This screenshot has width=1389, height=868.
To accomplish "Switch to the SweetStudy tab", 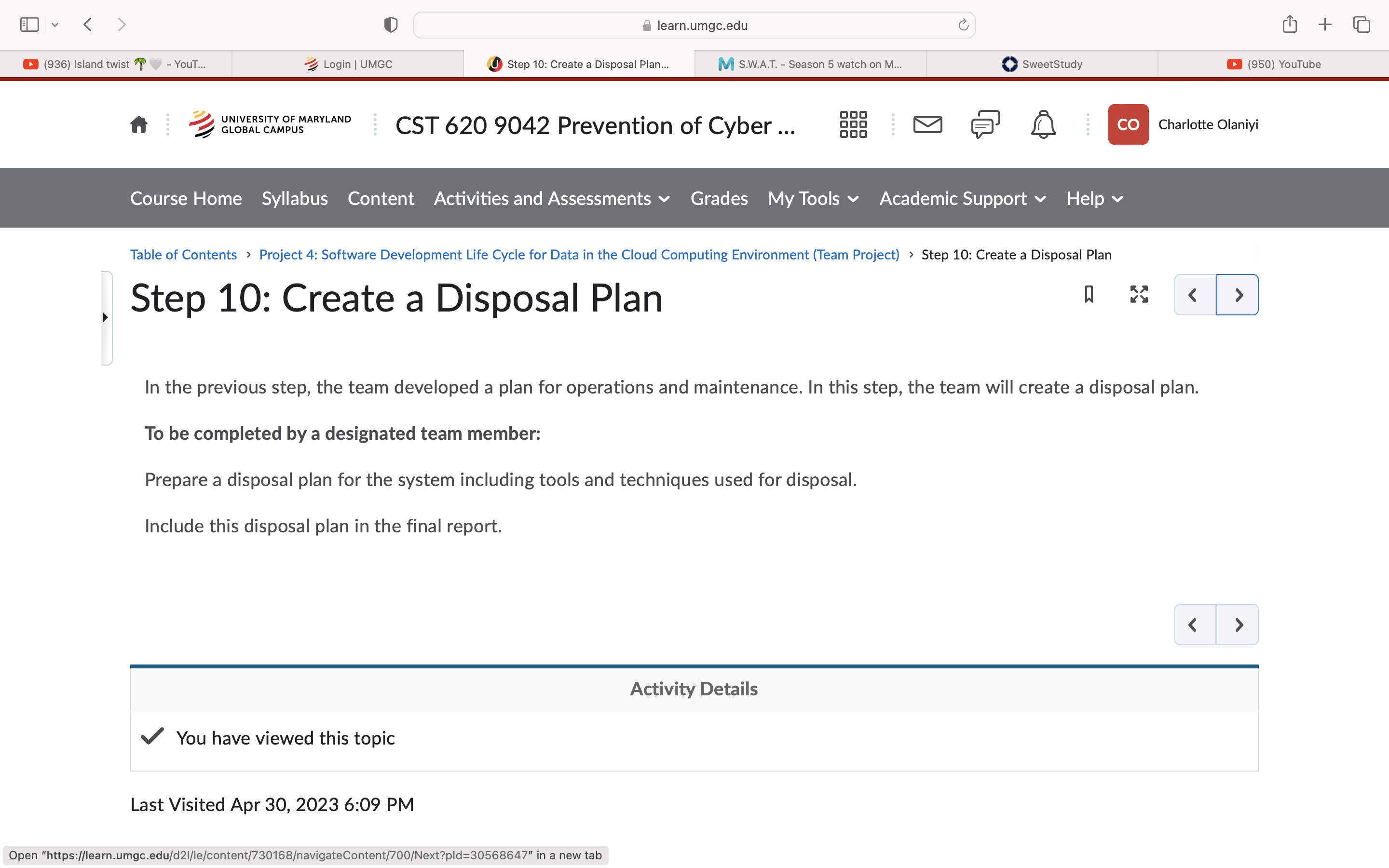I will [1042, 64].
